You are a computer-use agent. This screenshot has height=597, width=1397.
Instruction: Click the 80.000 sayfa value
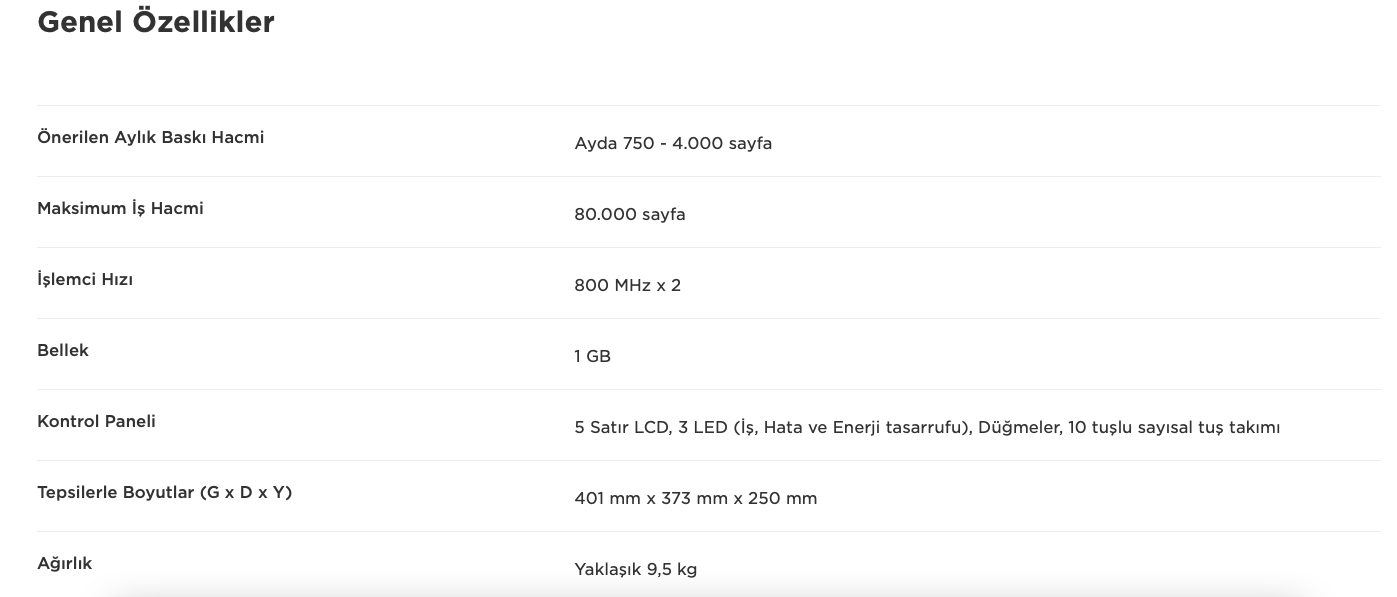[630, 214]
